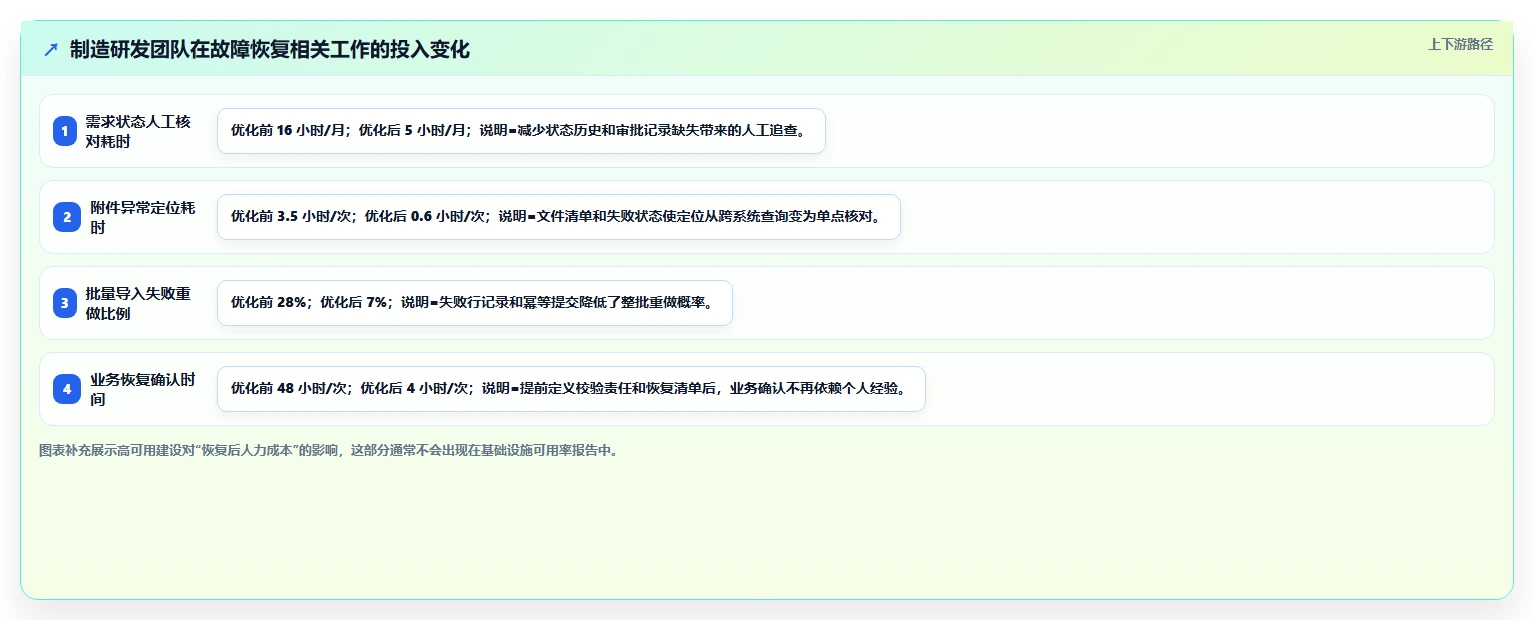The height and width of the screenshot is (620, 1534).
Task: Select the 批量导入失败重做比例 label
Action: tap(138, 303)
